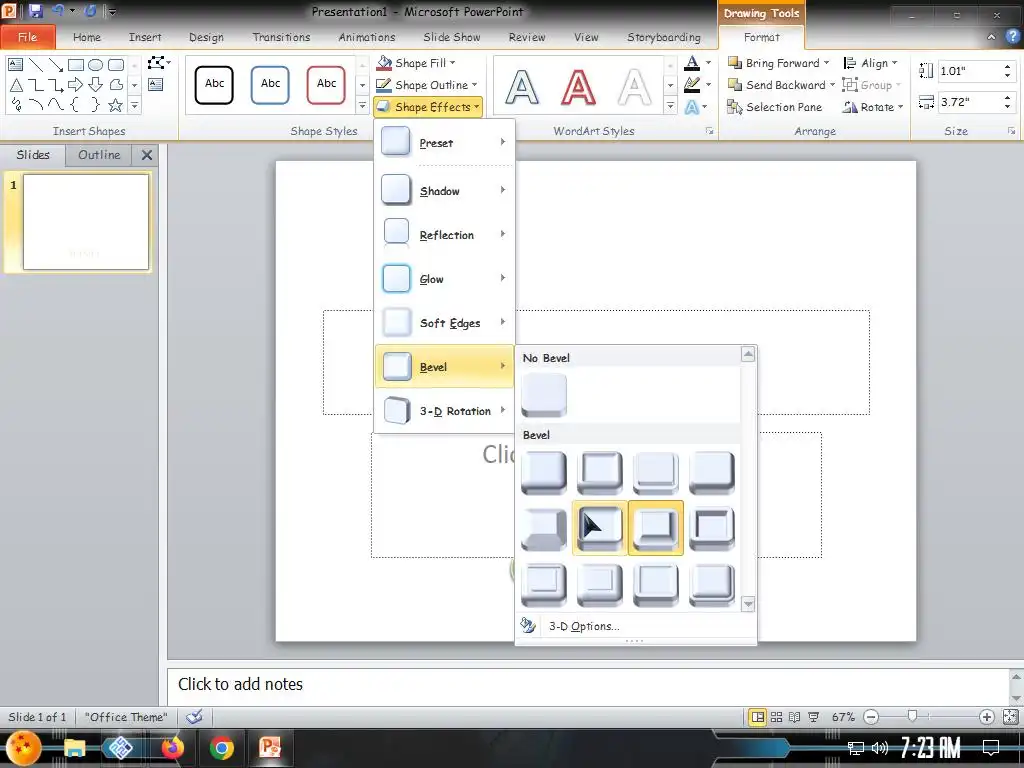Choose the first bevel in bottom row

coord(544,584)
